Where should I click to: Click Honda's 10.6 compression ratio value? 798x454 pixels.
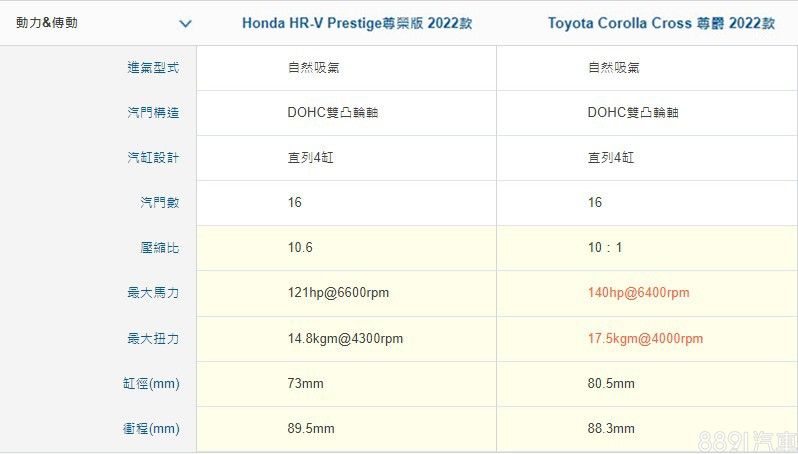click(x=300, y=248)
